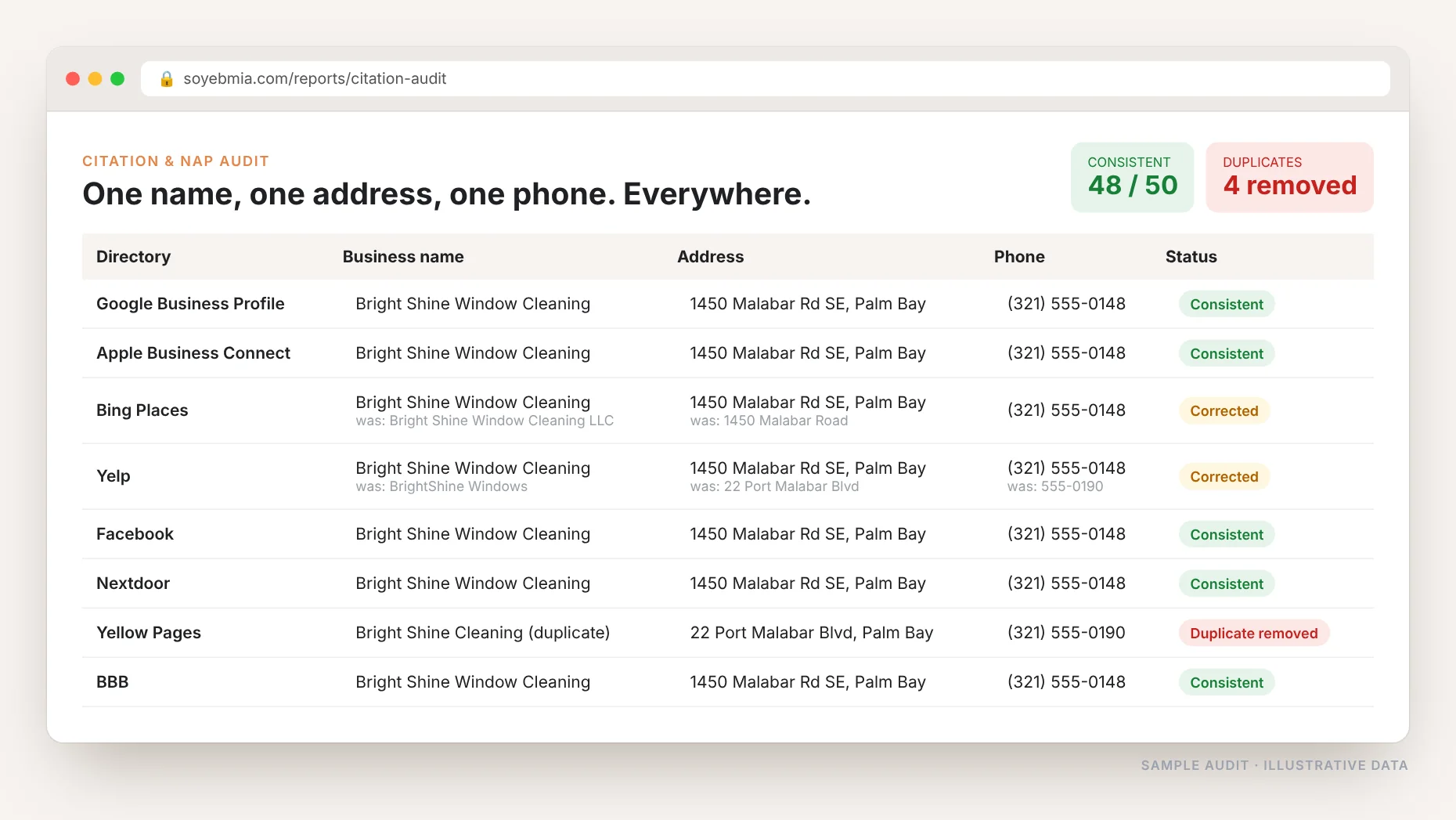Click the Consistent badge in Google Business Profile row
Image resolution: width=1456 pixels, height=820 pixels.
1227,304
